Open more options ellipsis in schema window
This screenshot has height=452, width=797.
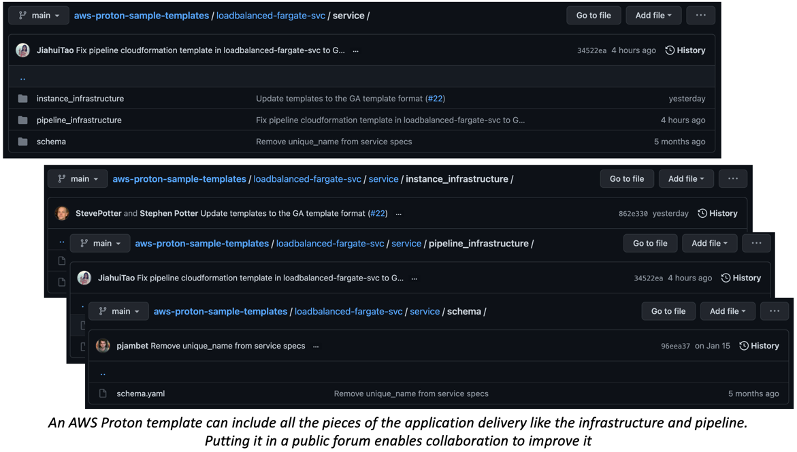point(775,311)
